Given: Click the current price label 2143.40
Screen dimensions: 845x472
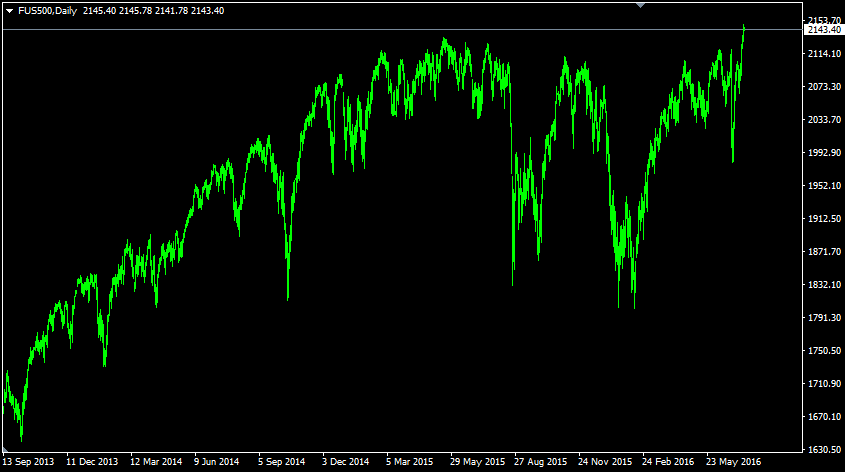Looking at the screenshot, I should [824, 30].
